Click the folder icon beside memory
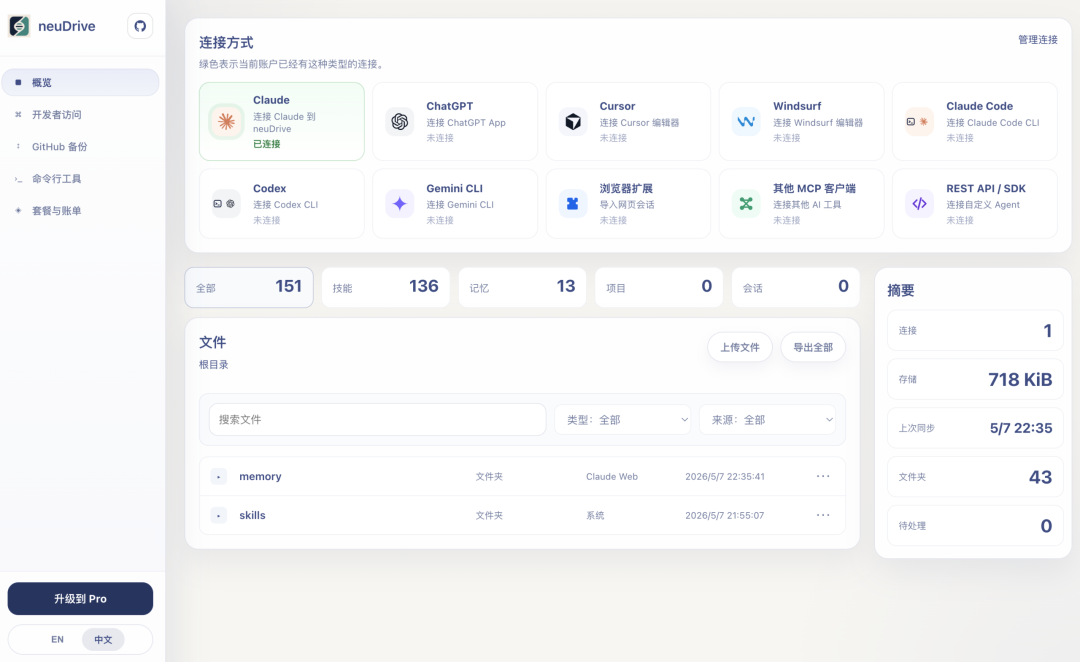 coord(219,477)
